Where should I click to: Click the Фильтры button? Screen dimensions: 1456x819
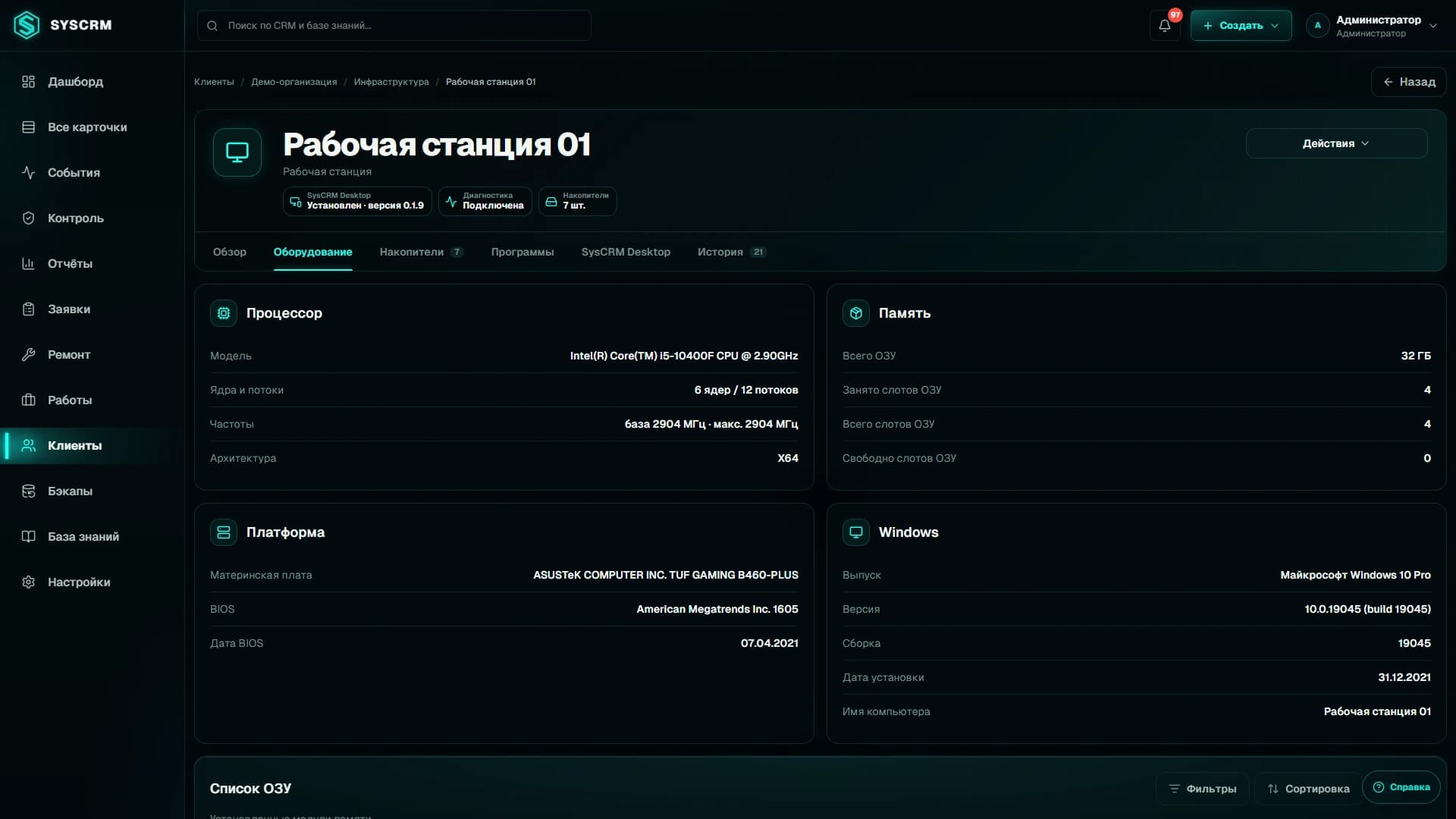click(1202, 789)
